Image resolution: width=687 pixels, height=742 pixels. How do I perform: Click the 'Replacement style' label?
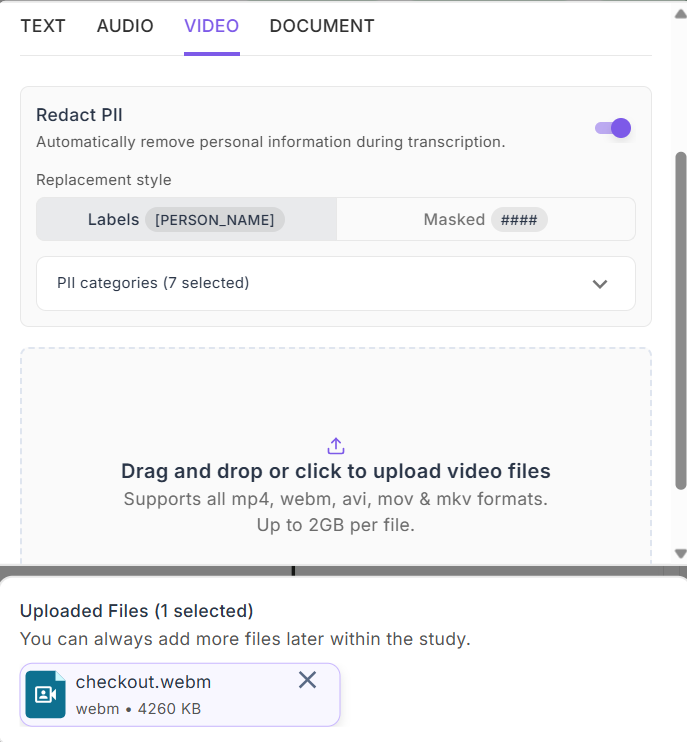pos(104,180)
